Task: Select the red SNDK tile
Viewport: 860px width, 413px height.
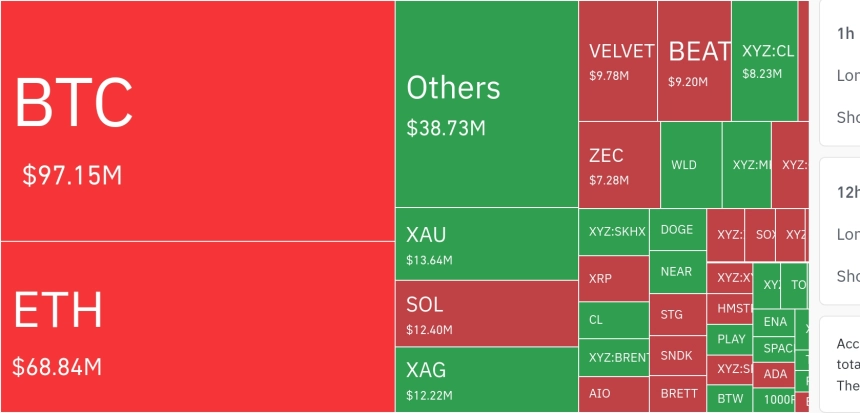Action: click(678, 355)
